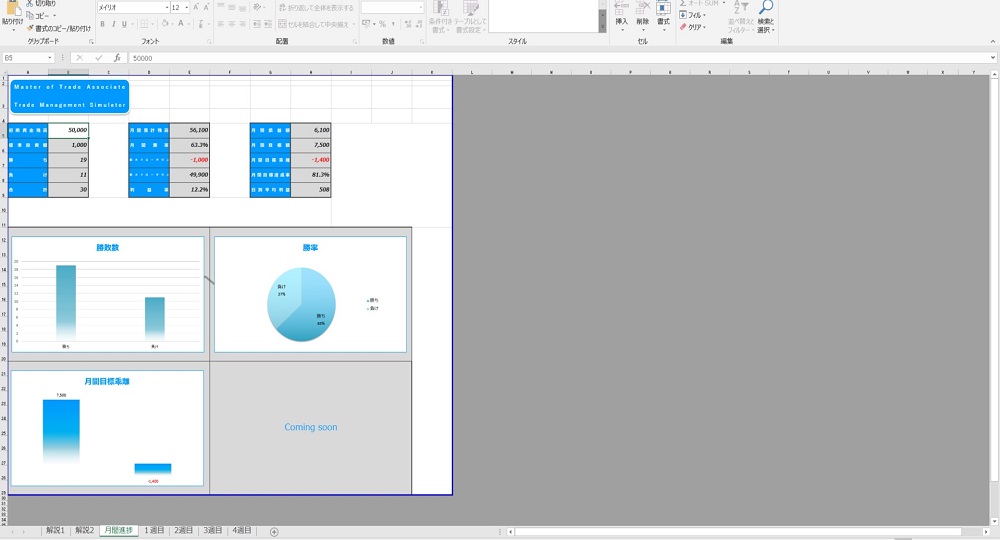Open Format as Table (テーブルとして書式設定)
This screenshot has width=1000, height=540.
click(471, 17)
